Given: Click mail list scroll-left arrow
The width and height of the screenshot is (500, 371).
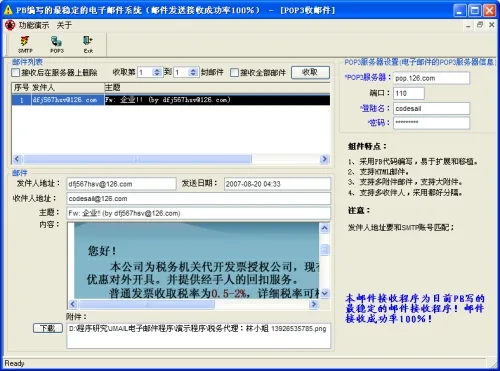Looking at the screenshot, I should (x=17, y=159).
